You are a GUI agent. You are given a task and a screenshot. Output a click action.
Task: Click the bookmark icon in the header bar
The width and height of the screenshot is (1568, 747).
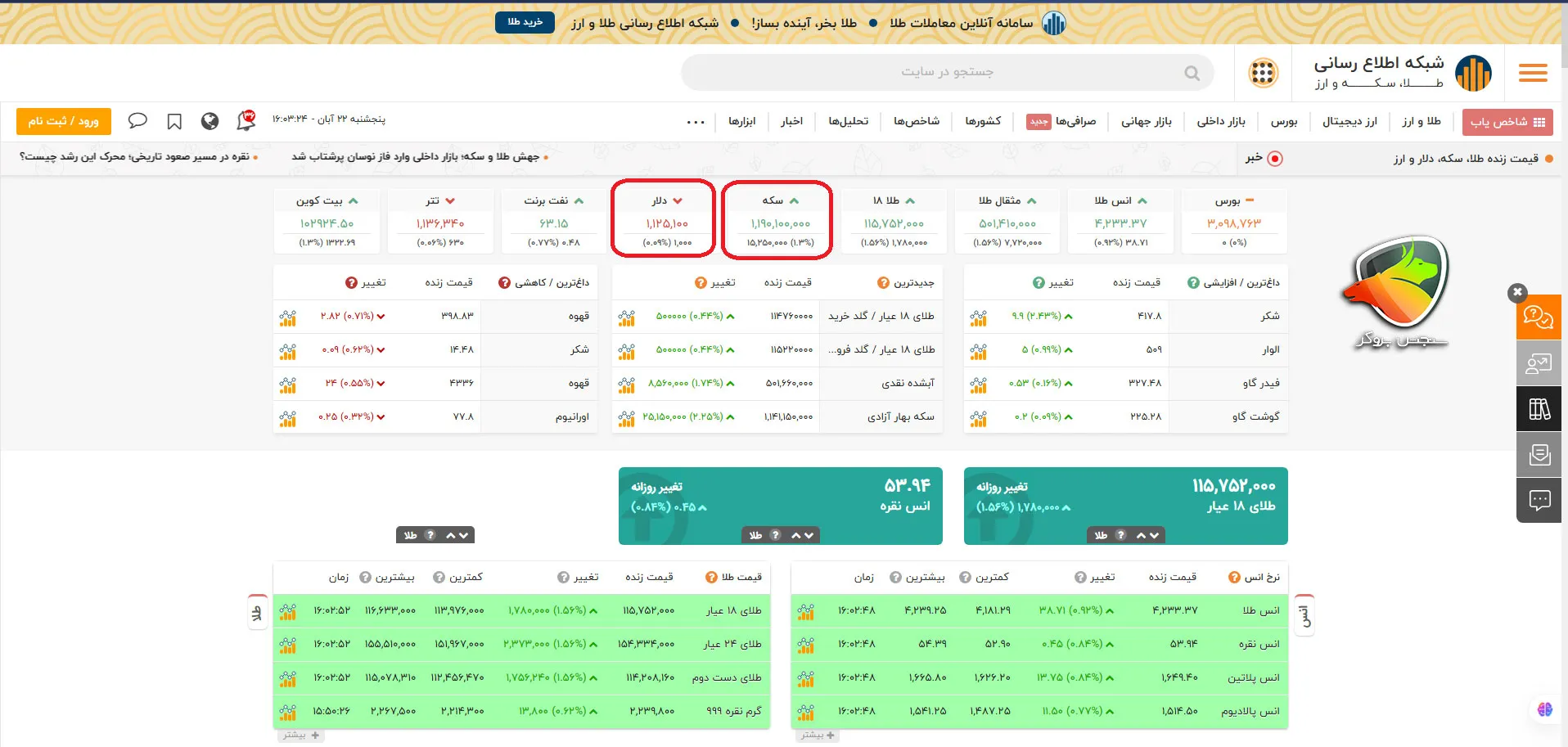[x=173, y=120]
